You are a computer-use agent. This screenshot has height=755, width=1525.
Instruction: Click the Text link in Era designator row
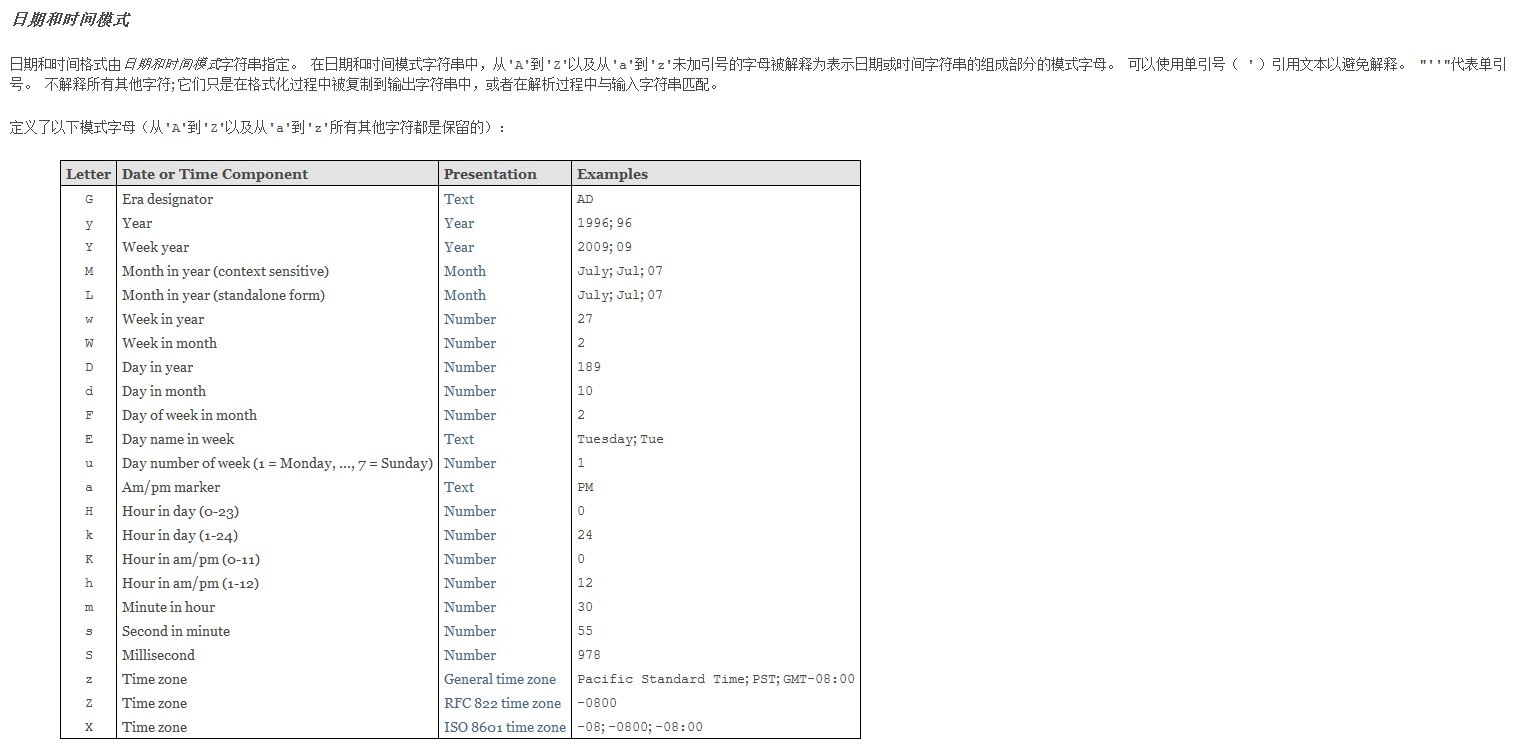click(459, 199)
